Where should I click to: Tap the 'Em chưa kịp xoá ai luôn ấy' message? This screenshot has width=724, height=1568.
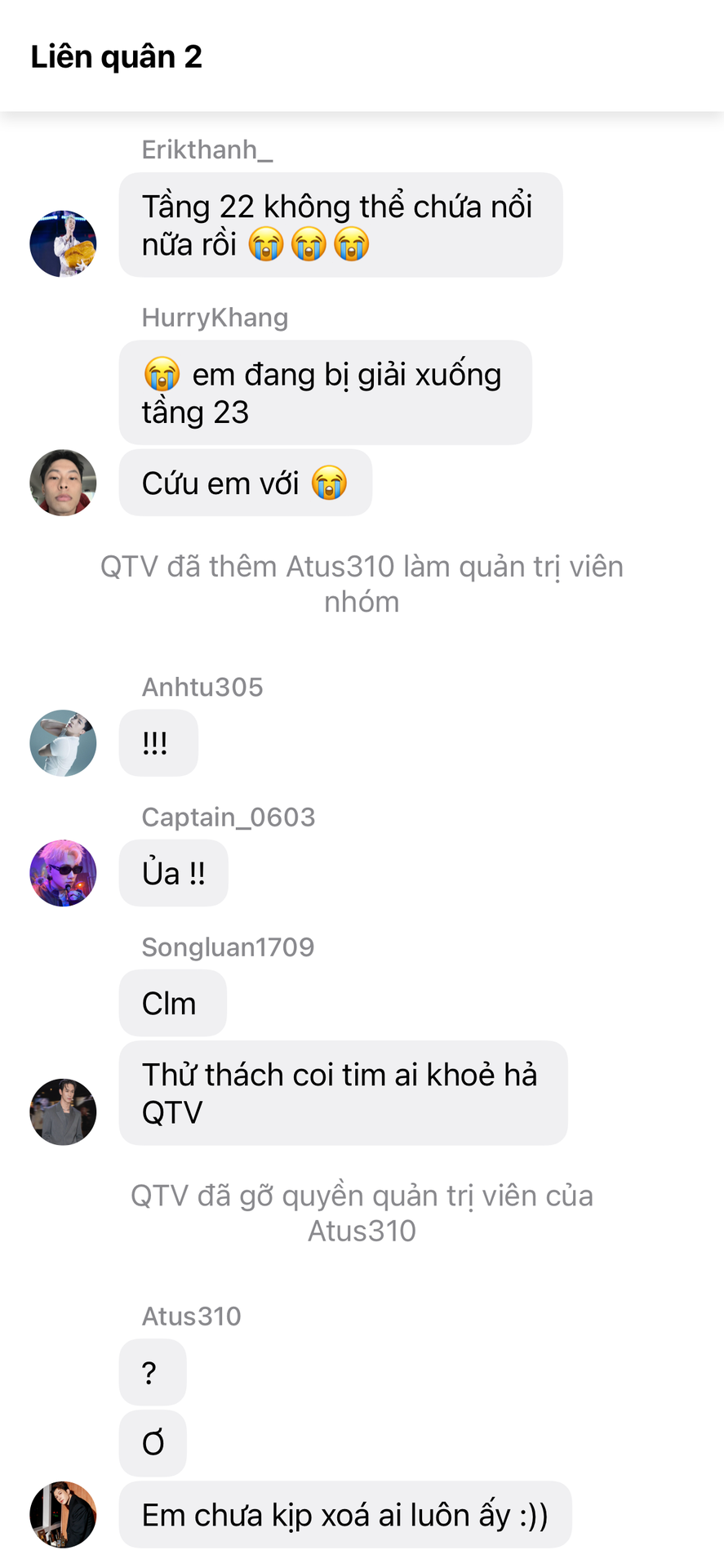pyautogui.click(x=345, y=1515)
